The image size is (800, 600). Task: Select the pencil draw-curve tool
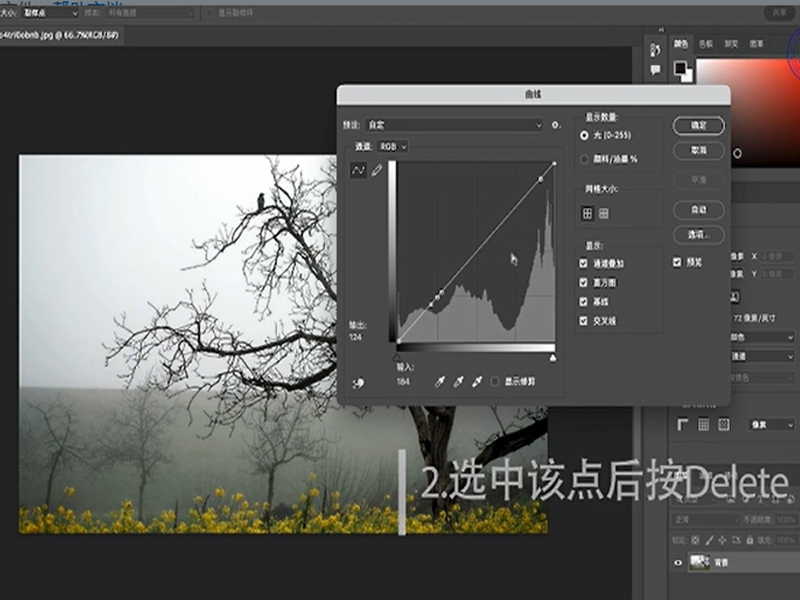[x=377, y=171]
